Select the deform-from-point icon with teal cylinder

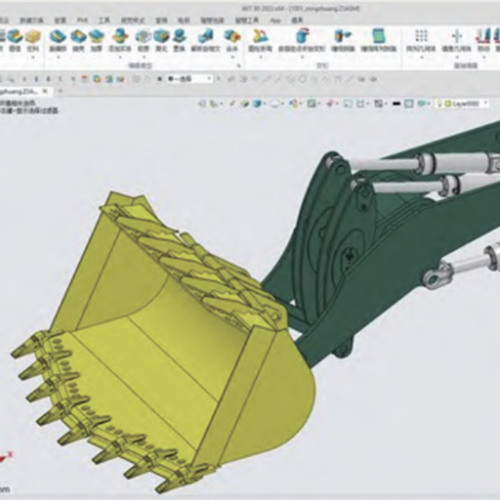pyautogui.click(x=302, y=36)
